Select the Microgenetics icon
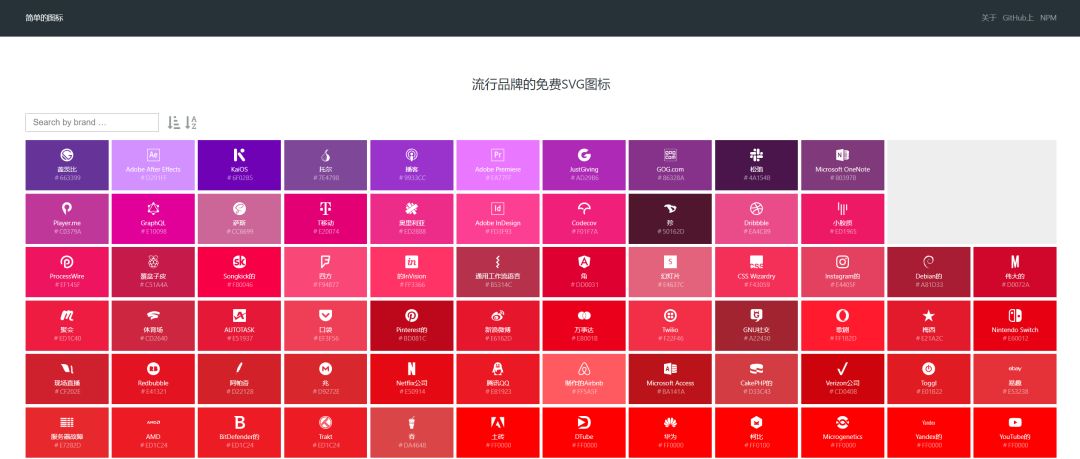The width and height of the screenshot is (1080, 459). click(842, 432)
